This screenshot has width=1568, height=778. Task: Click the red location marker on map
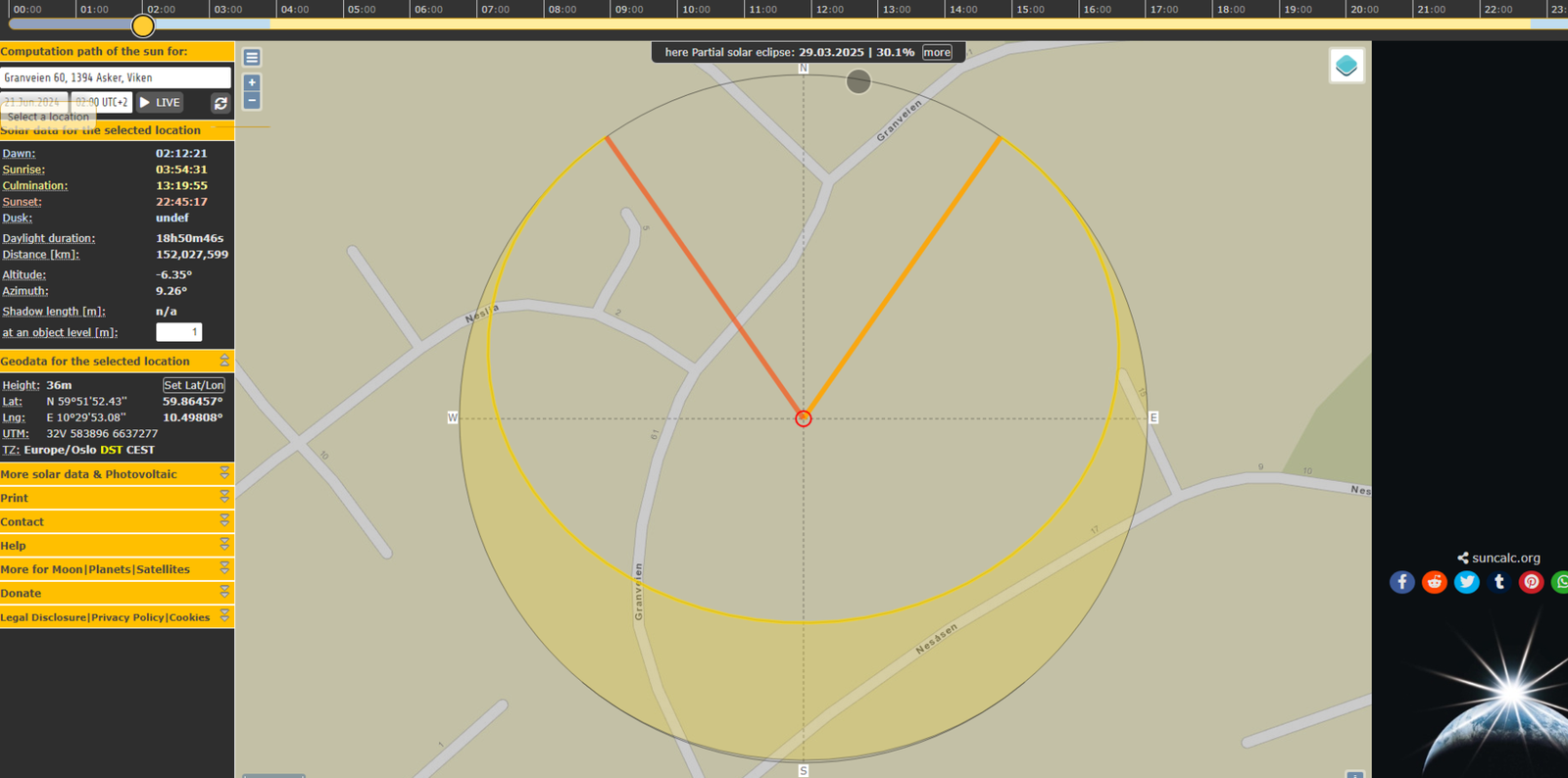point(804,418)
